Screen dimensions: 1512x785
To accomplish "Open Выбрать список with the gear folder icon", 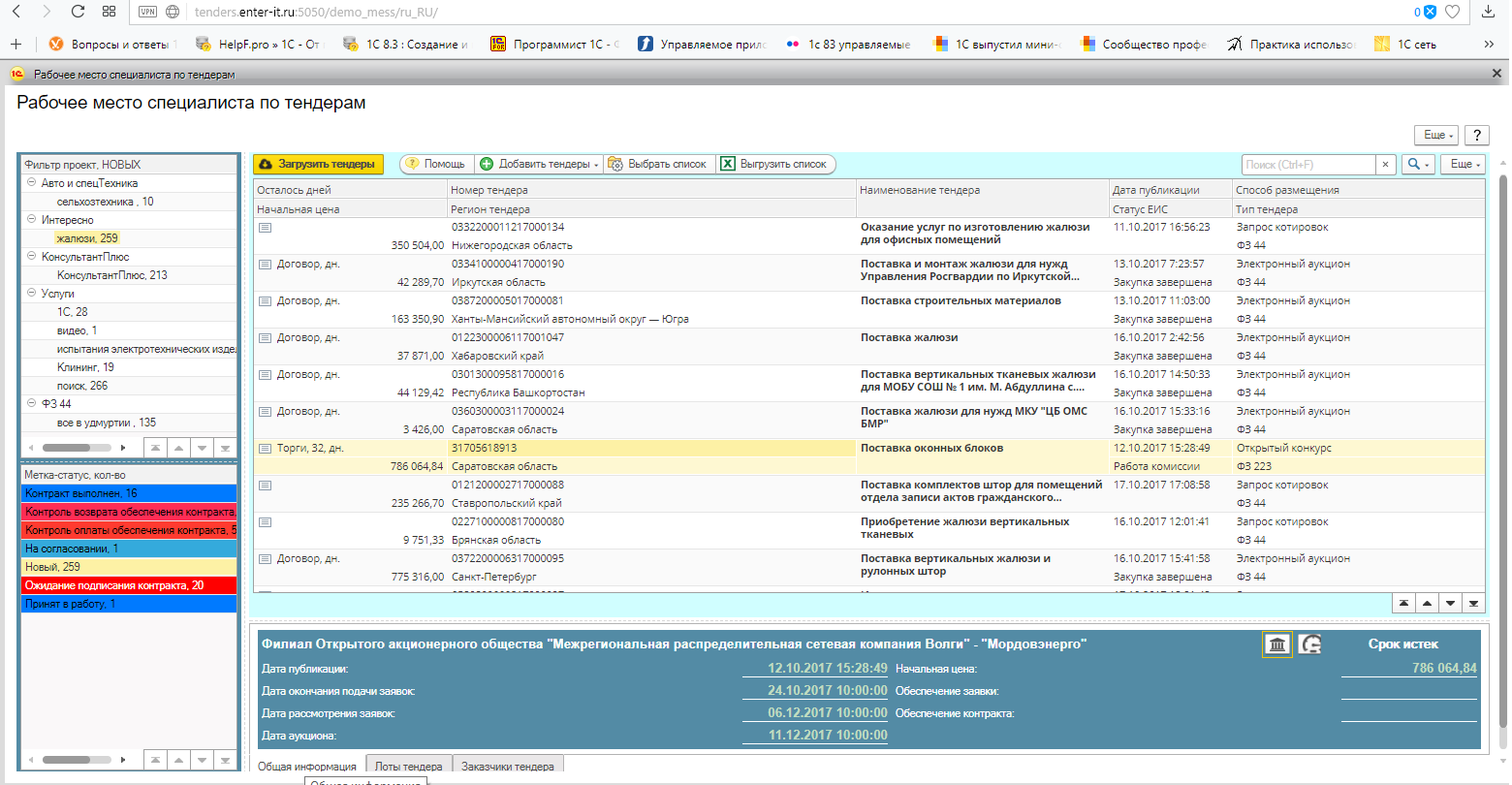I will (657, 165).
